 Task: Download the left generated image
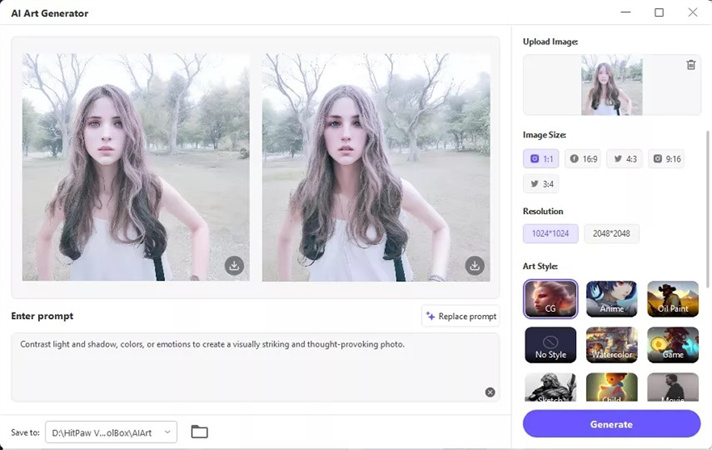234,266
